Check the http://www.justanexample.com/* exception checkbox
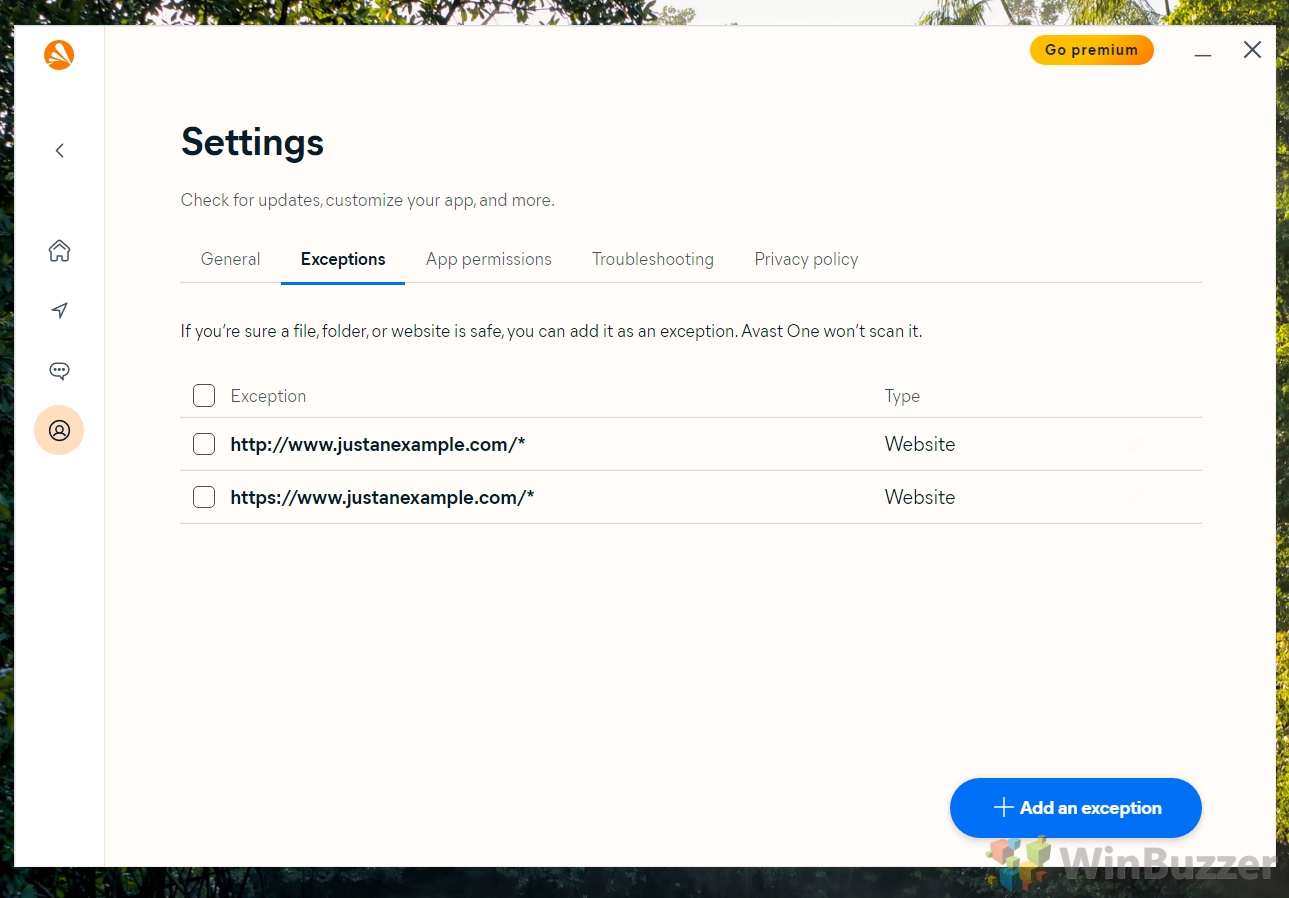The image size is (1289, 898). tap(203, 443)
